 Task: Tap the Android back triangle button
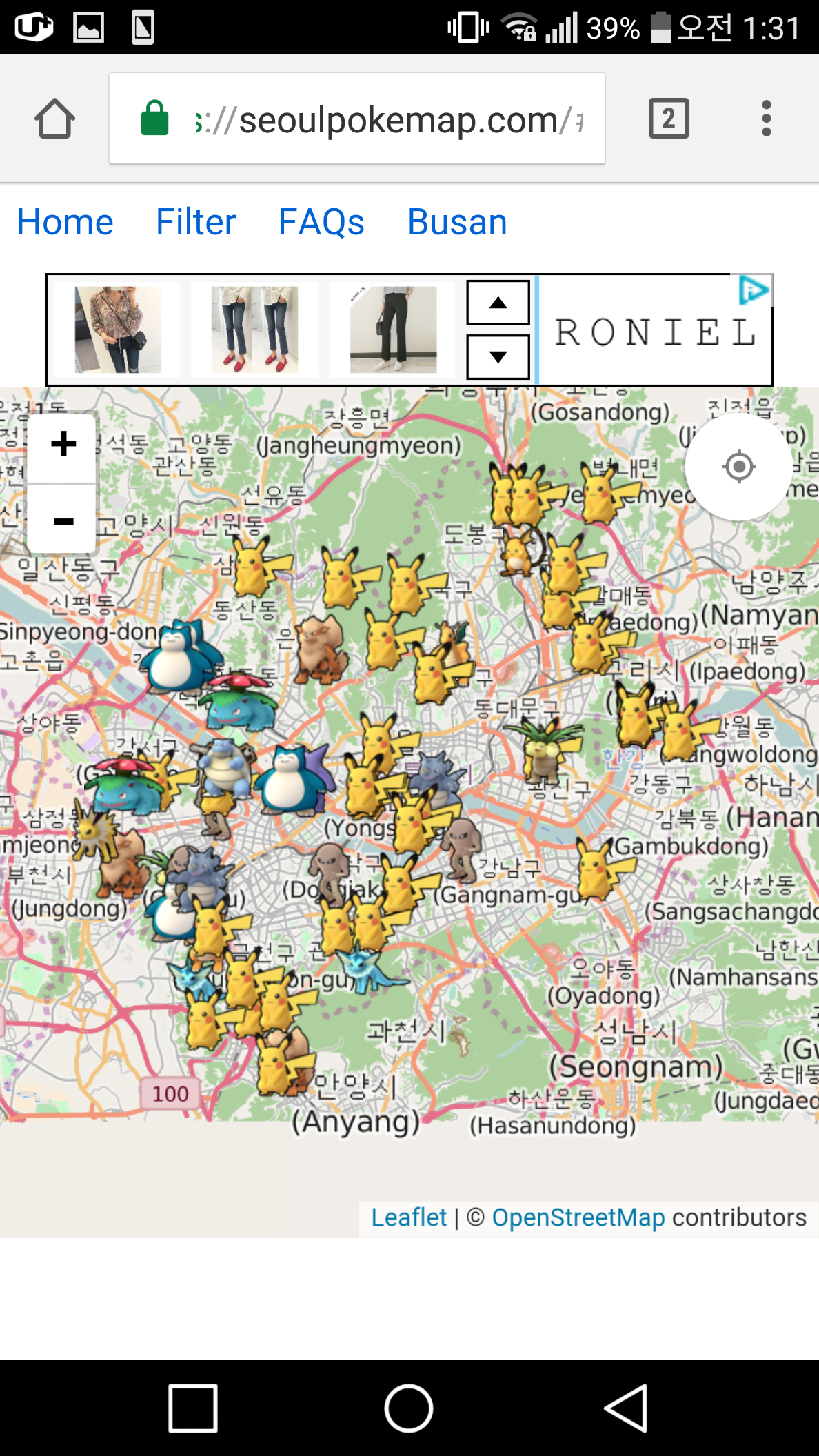(x=626, y=1408)
